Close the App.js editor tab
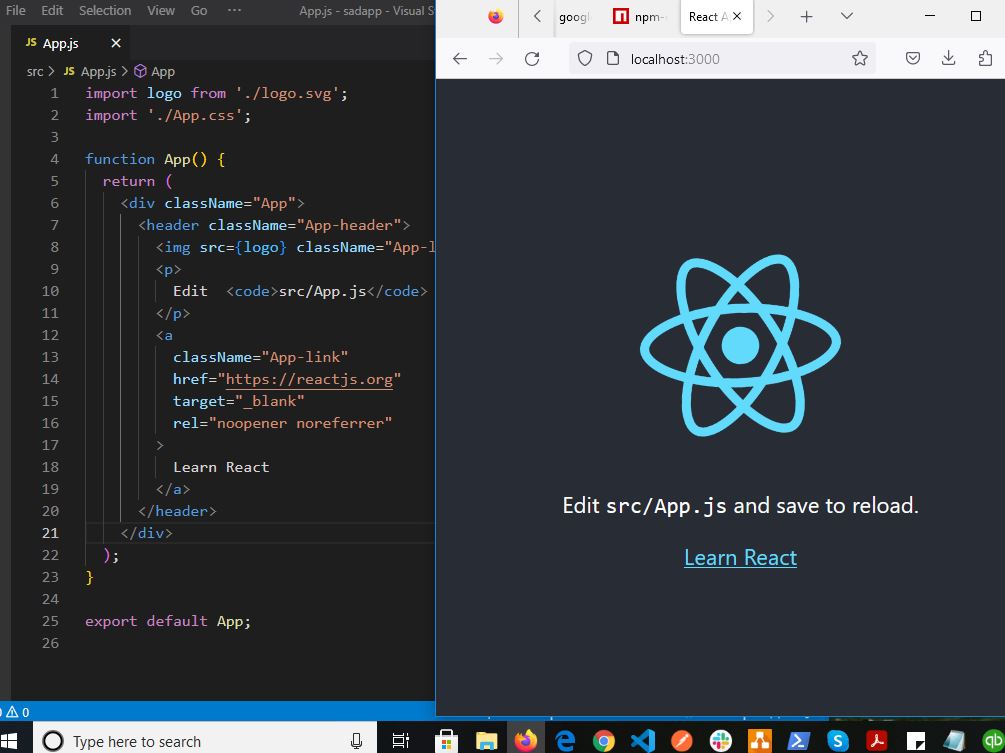The height and width of the screenshot is (753, 1005). (115, 44)
